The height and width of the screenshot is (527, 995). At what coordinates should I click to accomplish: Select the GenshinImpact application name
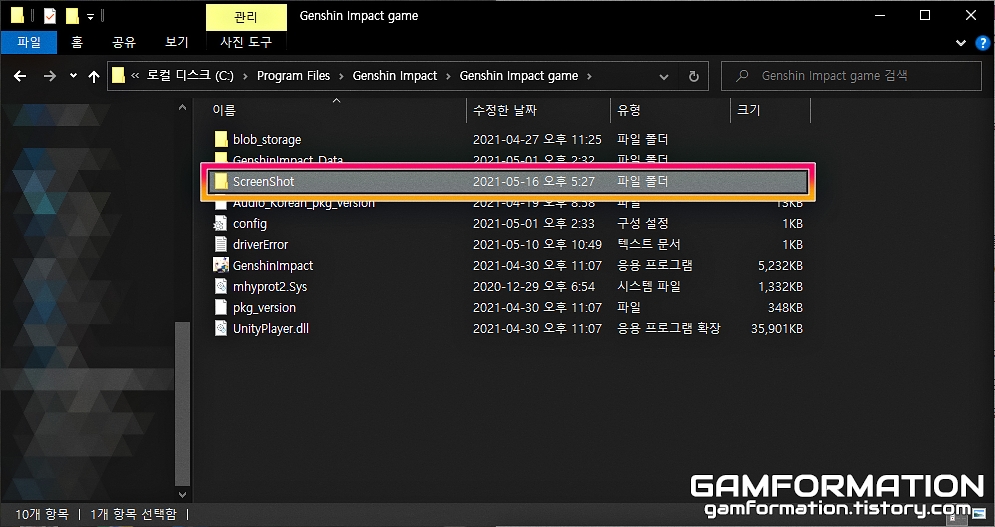tap(273, 265)
